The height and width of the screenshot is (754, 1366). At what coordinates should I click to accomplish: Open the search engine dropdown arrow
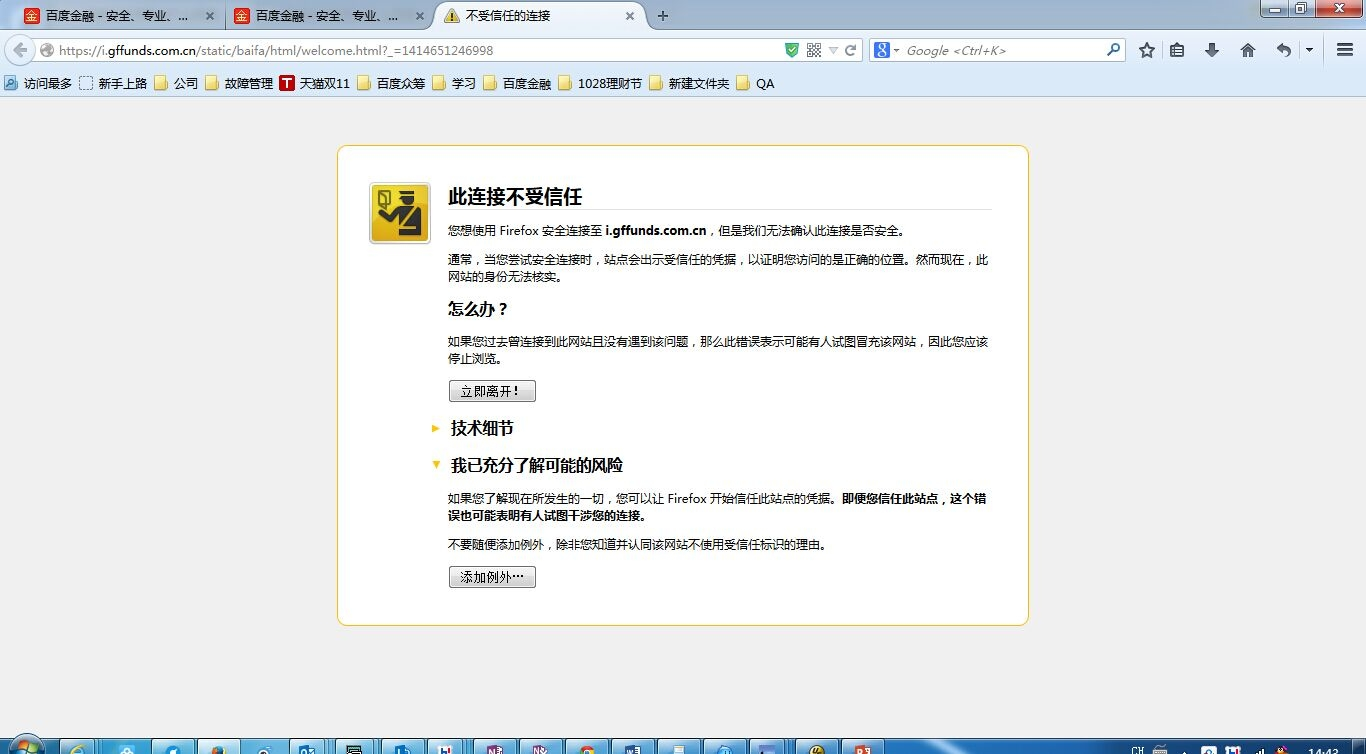[895, 50]
